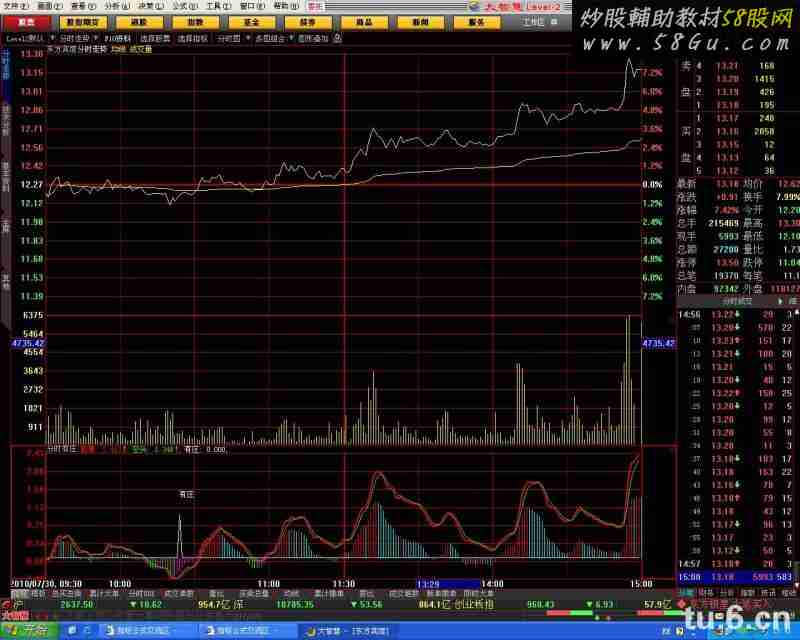Open the 工具 menu

tap(218, 7)
